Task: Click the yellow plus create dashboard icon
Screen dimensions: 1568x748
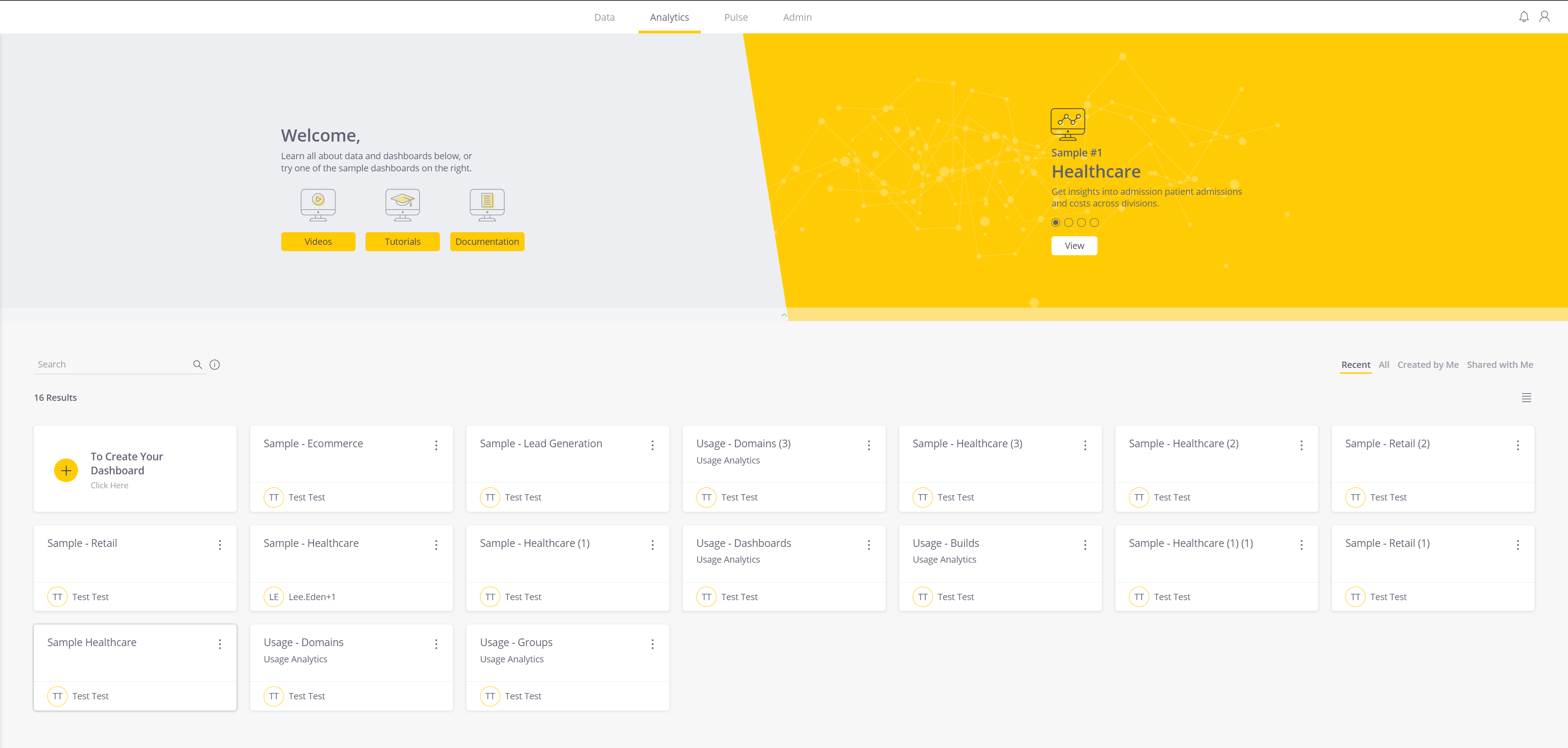Action: click(x=66, y=470)
